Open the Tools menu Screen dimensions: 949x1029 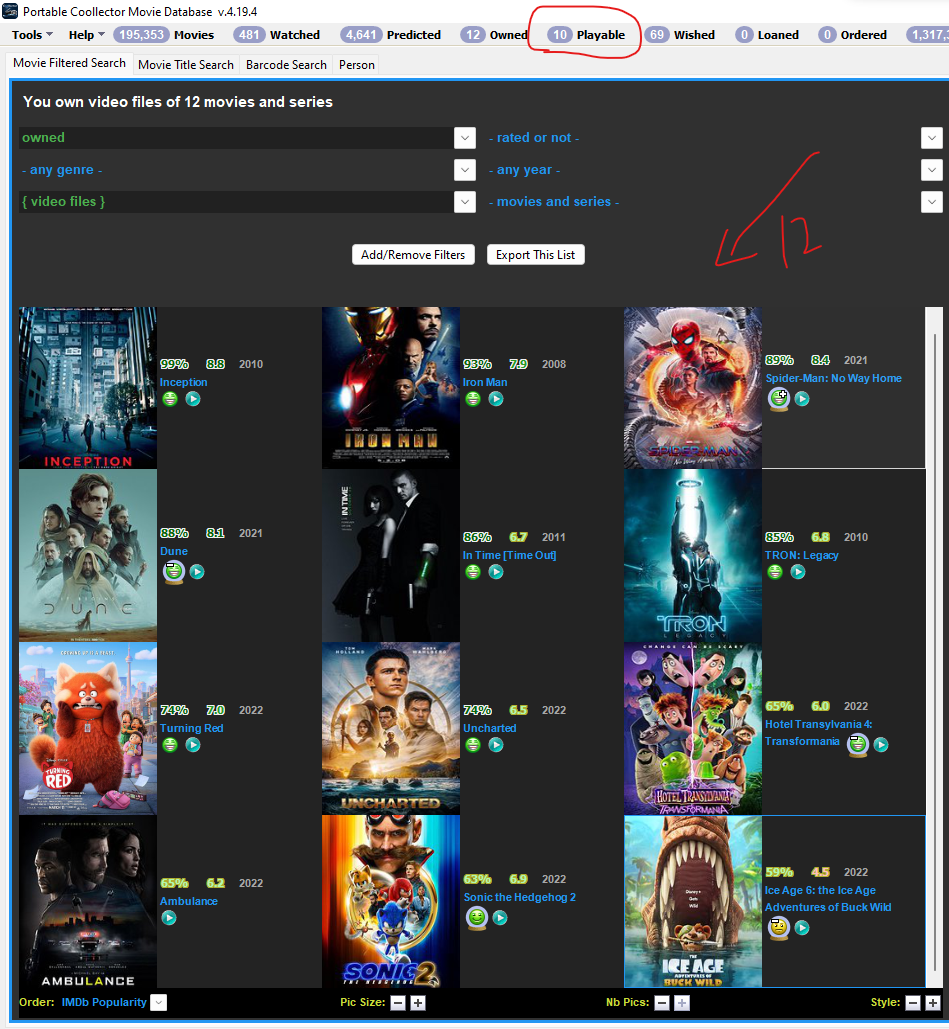coord(32,35)
